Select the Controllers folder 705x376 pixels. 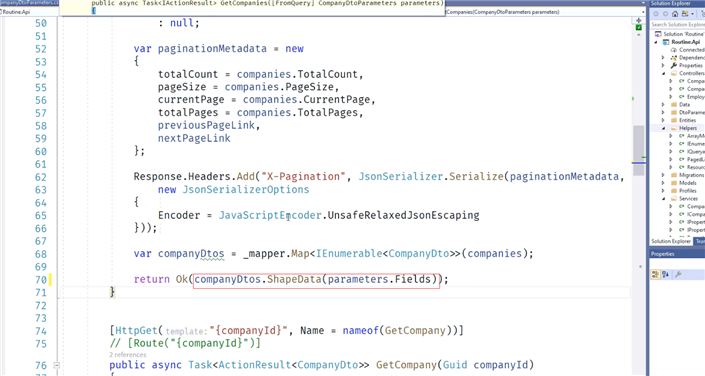tap(692, 73)
